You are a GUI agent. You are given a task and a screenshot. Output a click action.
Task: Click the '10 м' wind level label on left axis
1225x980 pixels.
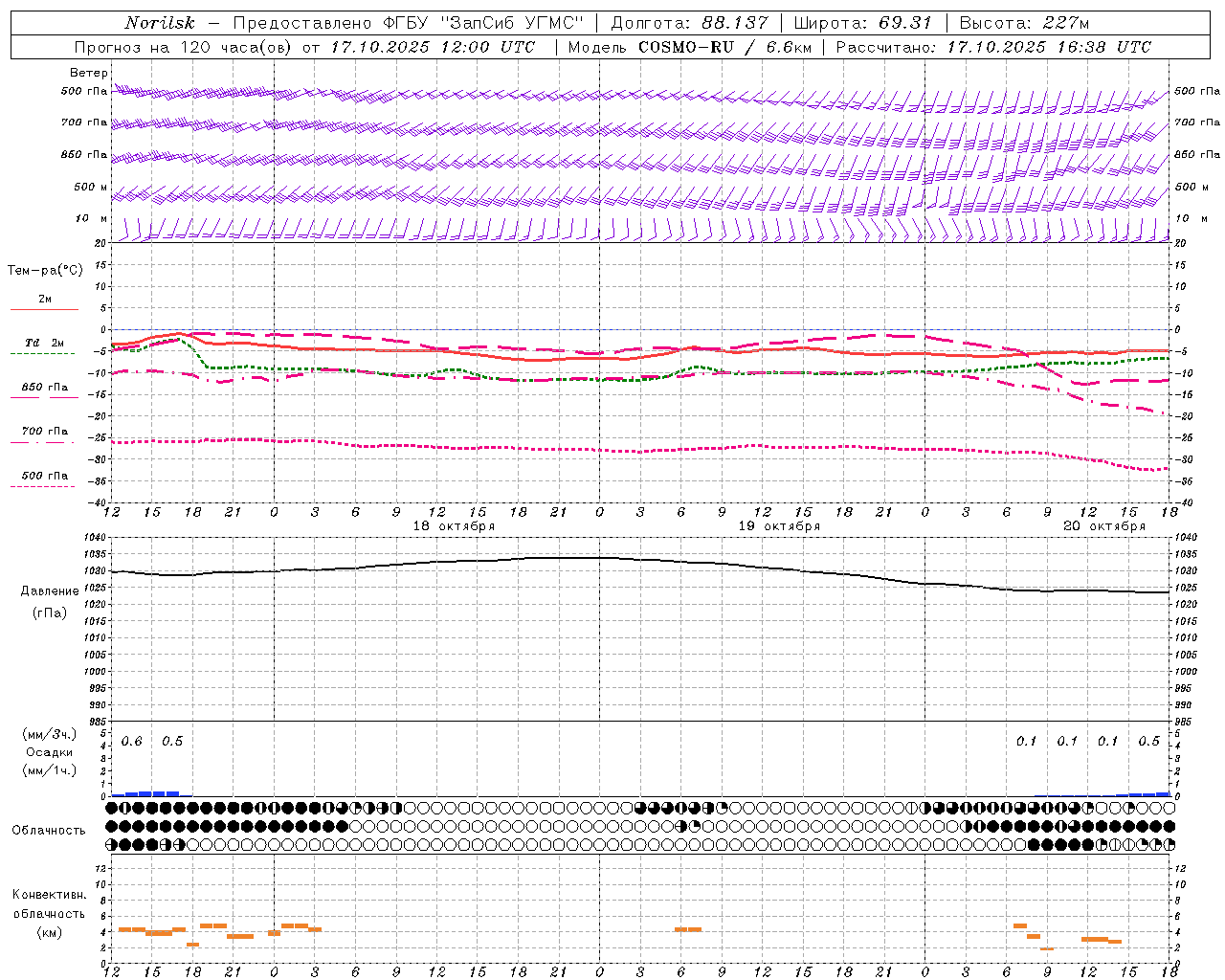coord(91,219)
